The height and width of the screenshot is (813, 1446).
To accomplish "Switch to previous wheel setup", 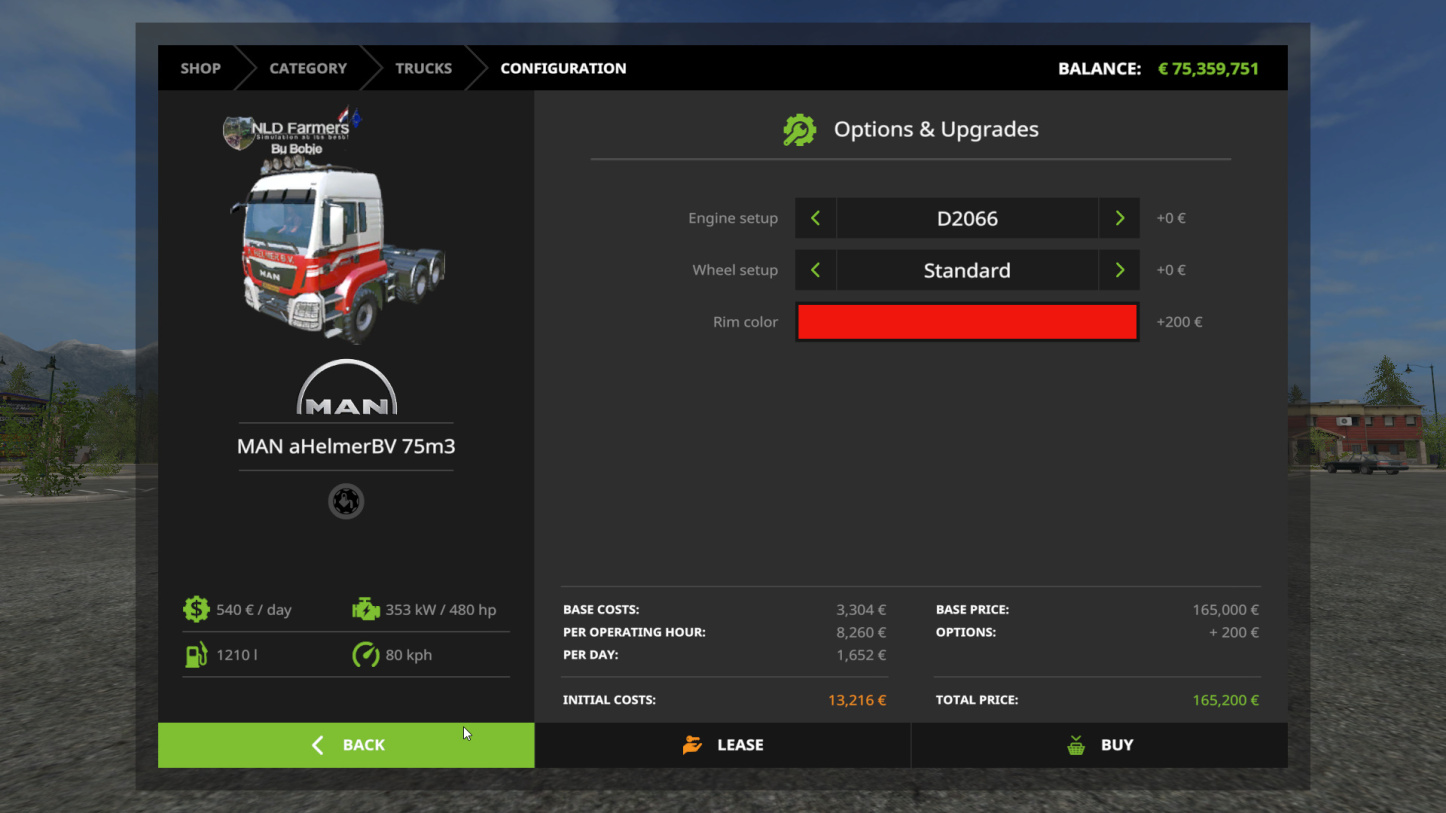I will 815,270.
